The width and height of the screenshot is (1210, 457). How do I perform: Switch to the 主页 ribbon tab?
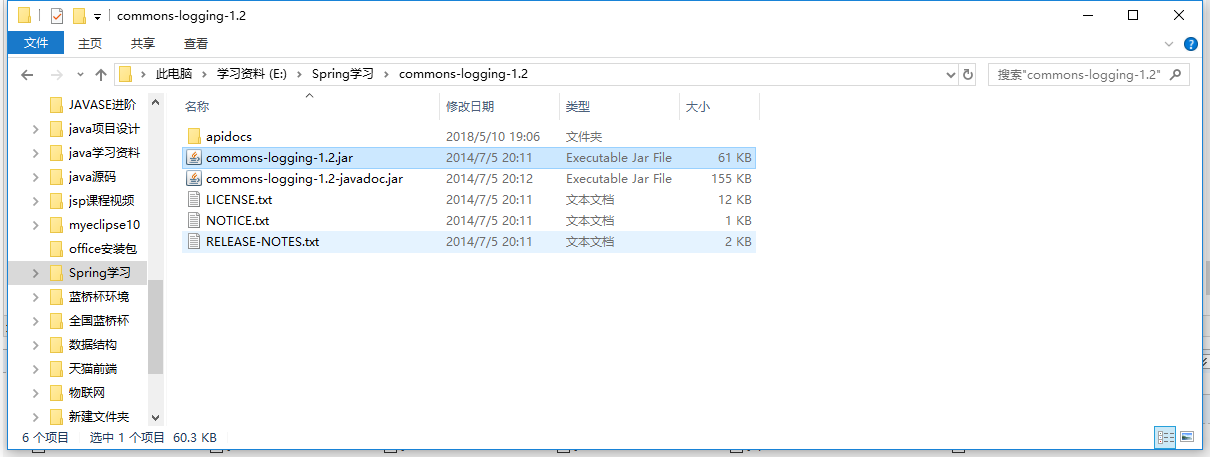coord(90,43)
